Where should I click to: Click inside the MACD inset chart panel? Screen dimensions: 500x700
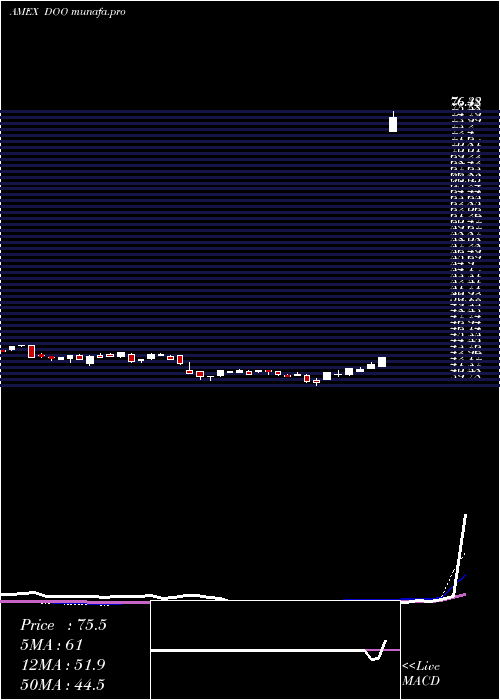275,650
